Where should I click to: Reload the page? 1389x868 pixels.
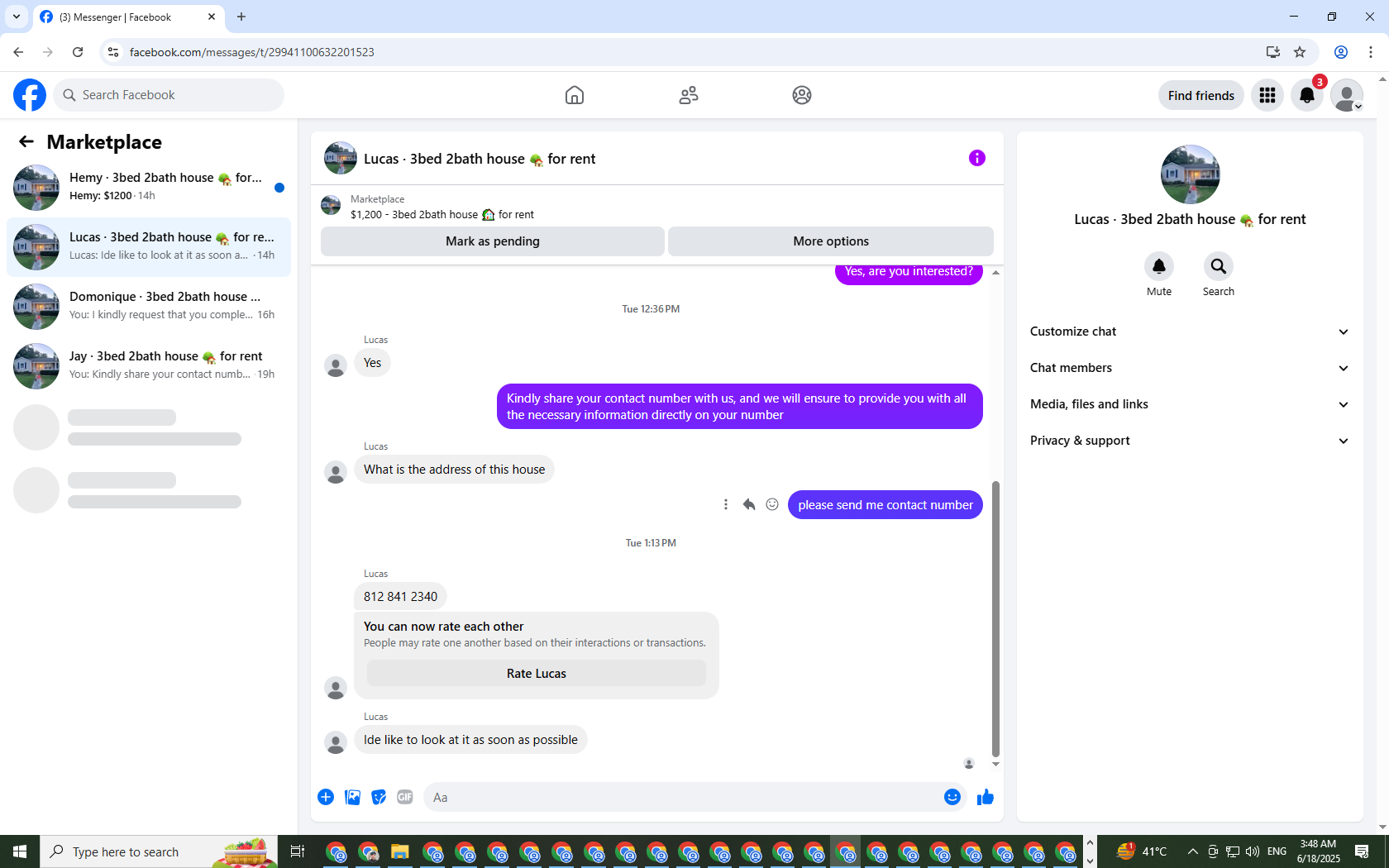coord(78,52)
